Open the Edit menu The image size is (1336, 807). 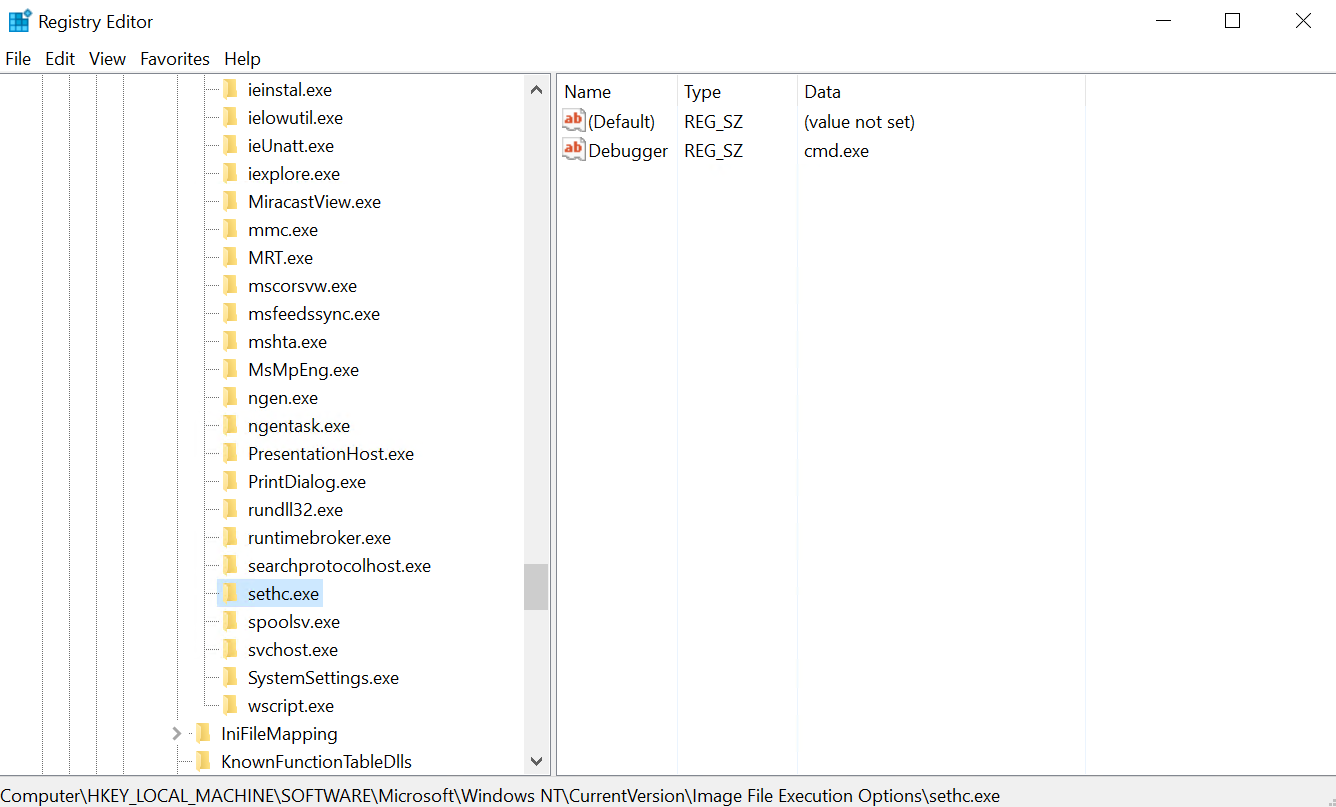click(x=60, y=59)
